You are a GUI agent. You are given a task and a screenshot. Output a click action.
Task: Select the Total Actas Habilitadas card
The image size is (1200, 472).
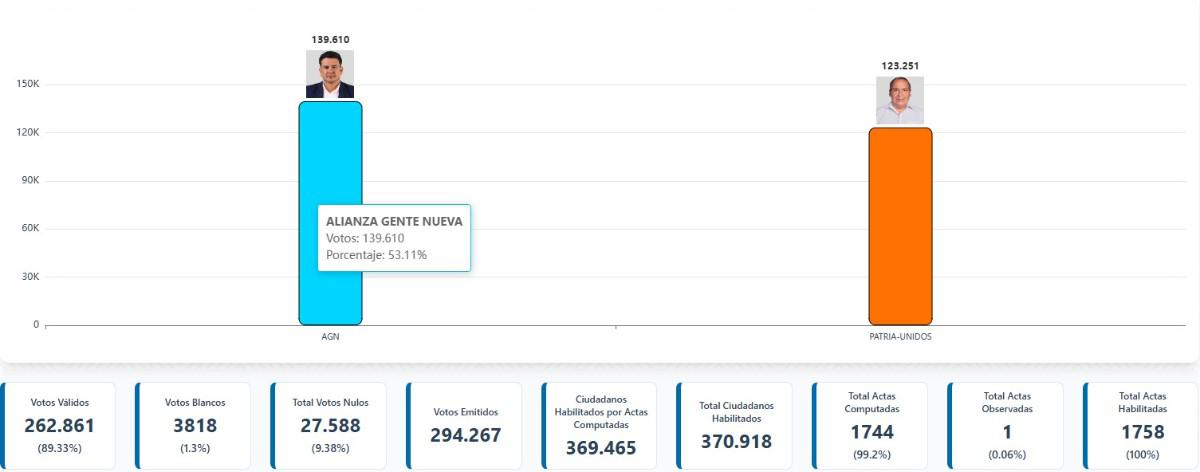(1142, 426)
